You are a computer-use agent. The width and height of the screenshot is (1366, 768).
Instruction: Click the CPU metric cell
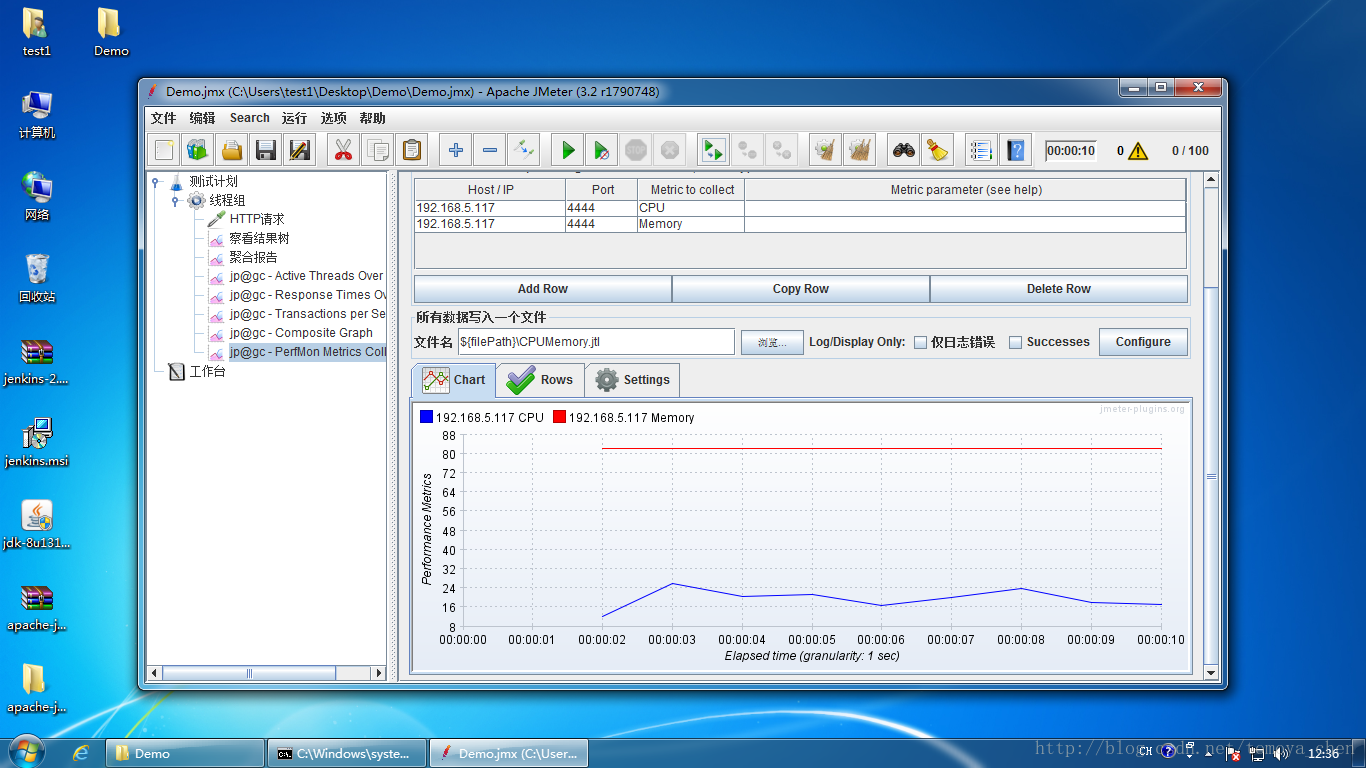[x=691, y=208]
